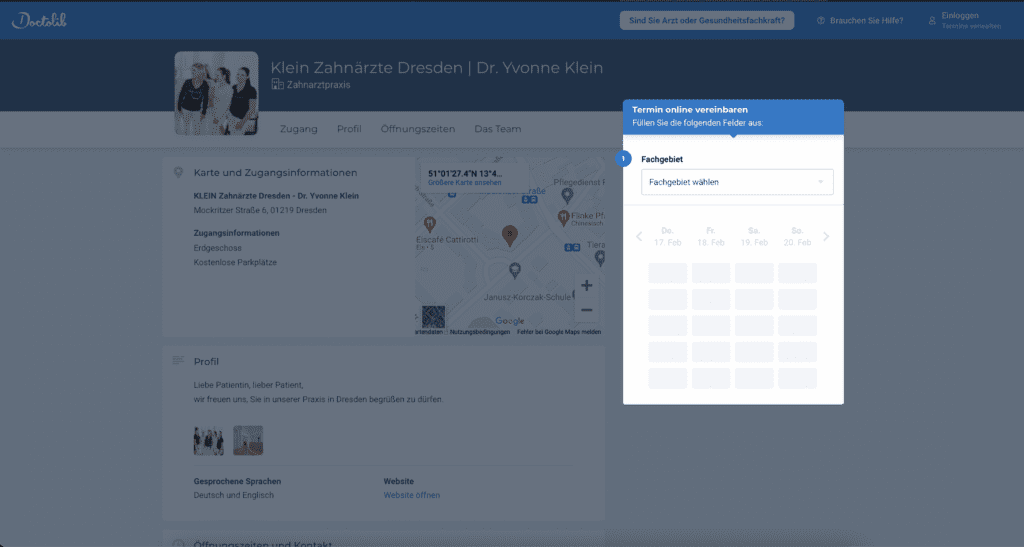Go to the Öffnungszeiten tab
The image size is (1024, 547).
tap(417, 129)
